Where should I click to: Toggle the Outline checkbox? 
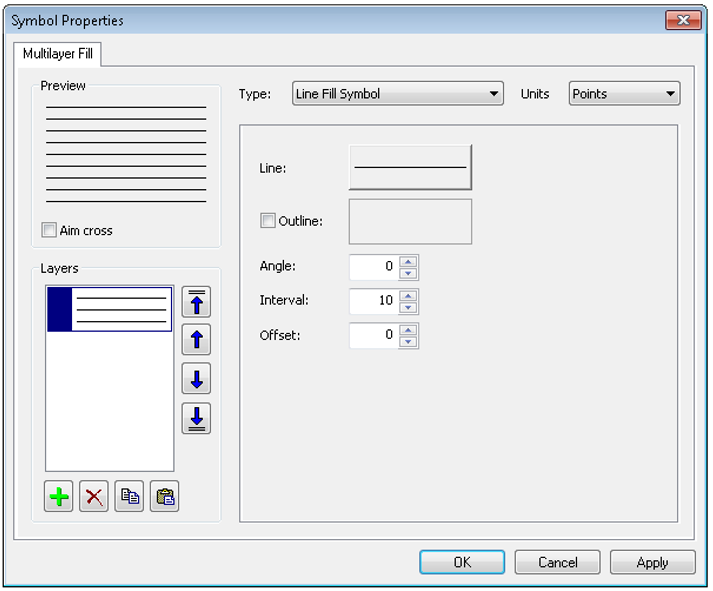click(268, 221)
